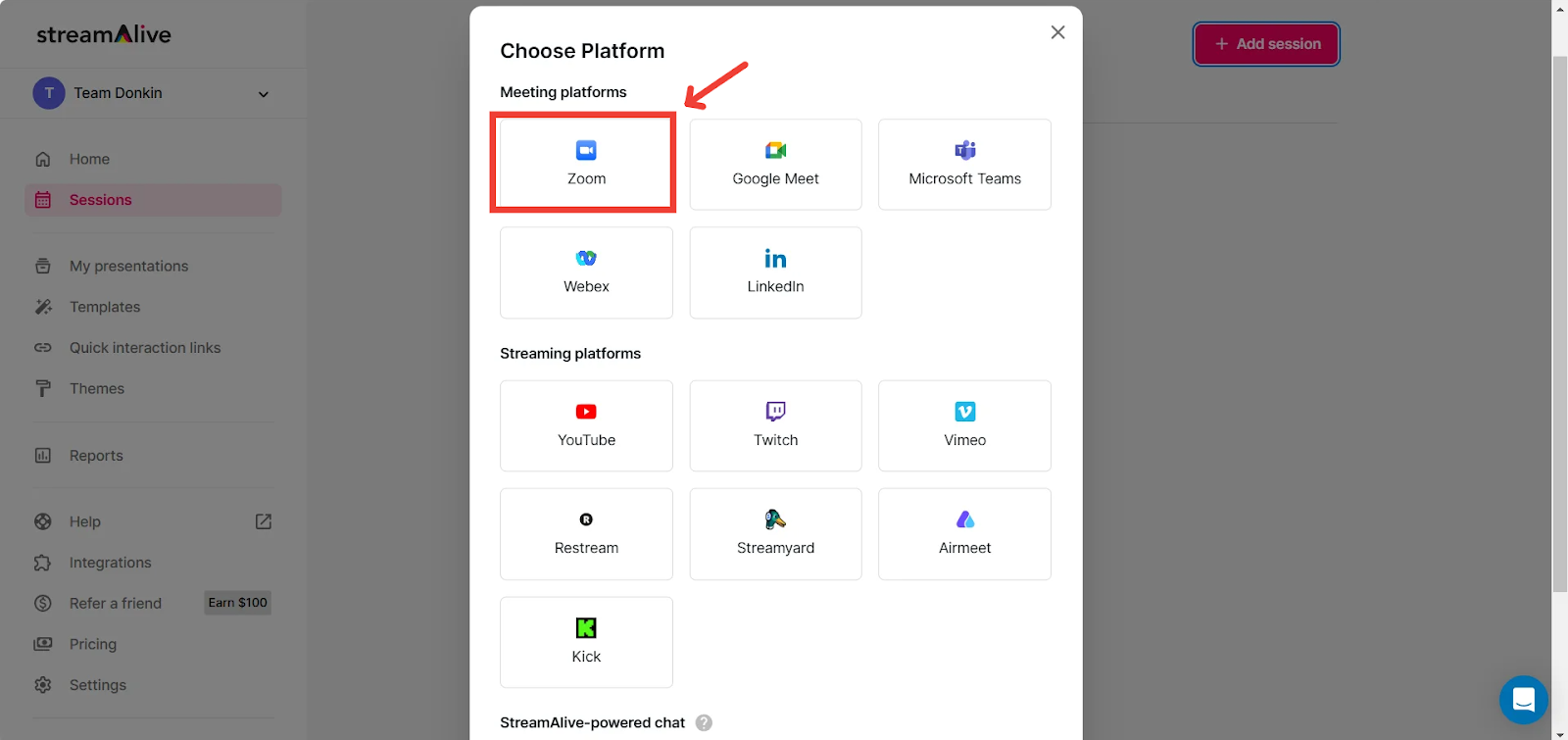The height and width of the screenshot is (740, 1568).
Task: Select the Airmeet platform tile
Action: click(x=964, y=533)
